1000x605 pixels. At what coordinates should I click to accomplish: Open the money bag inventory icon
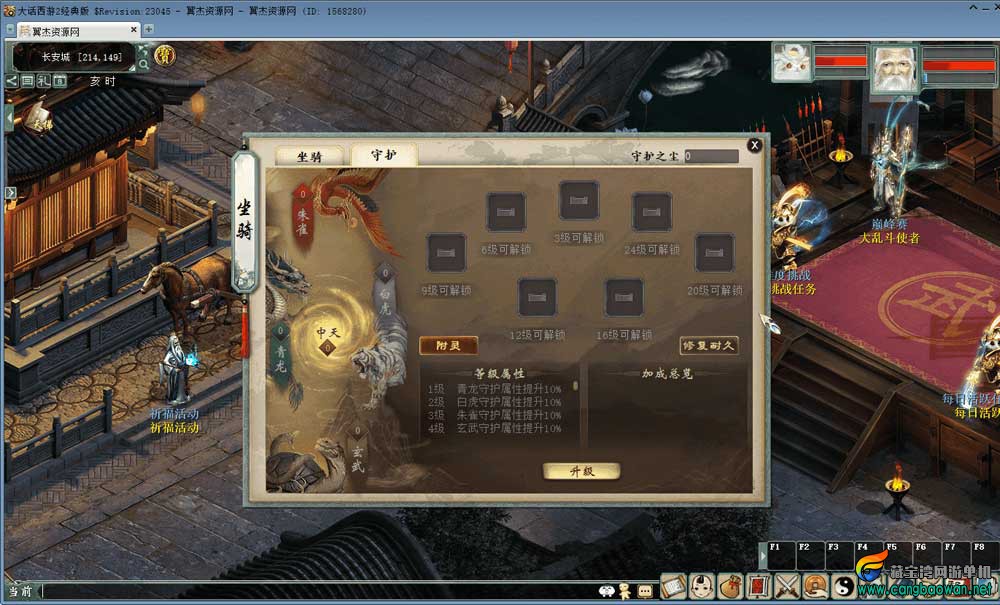[730, 586]
